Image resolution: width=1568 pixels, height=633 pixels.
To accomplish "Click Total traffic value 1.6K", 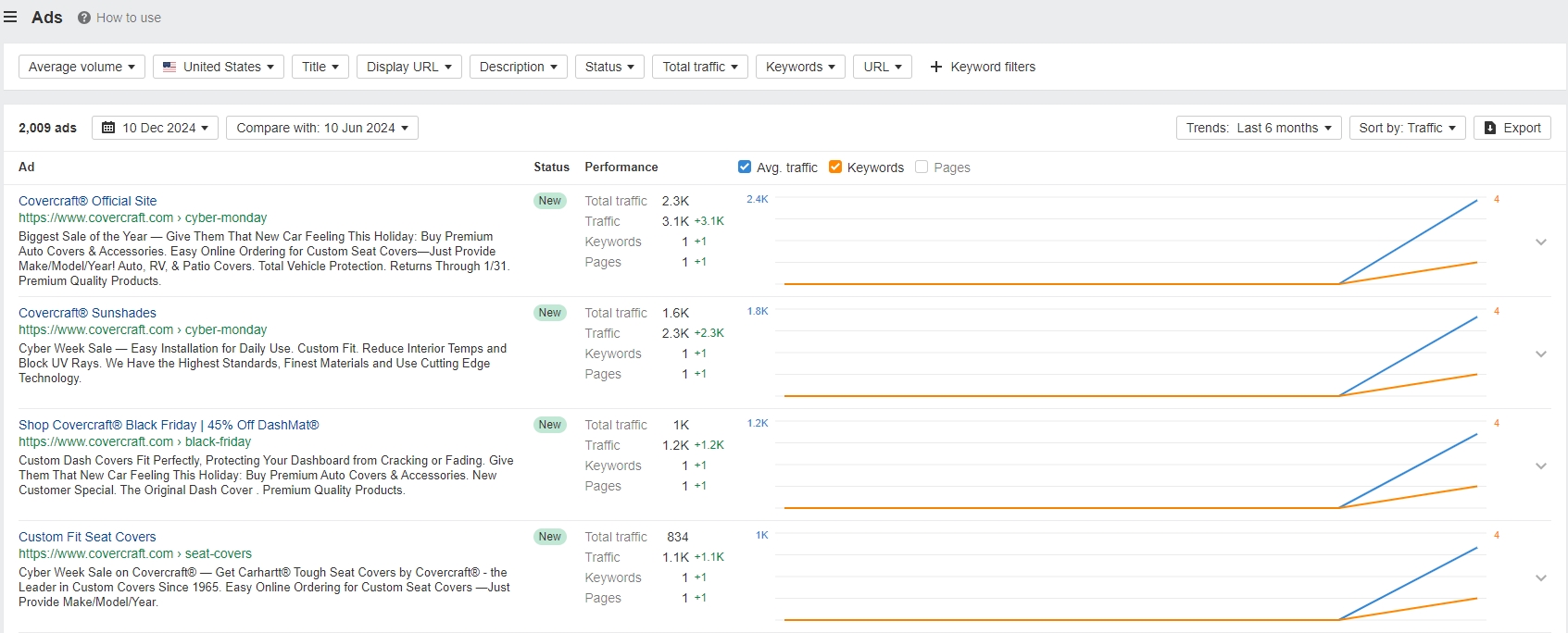I will pos(675,313).
